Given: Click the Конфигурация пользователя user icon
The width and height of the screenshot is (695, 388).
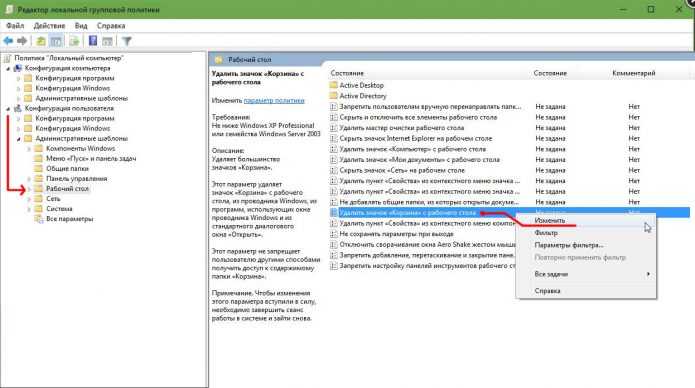Looking at the screenshot, I should pyautogui.click(x=18, y=108).
